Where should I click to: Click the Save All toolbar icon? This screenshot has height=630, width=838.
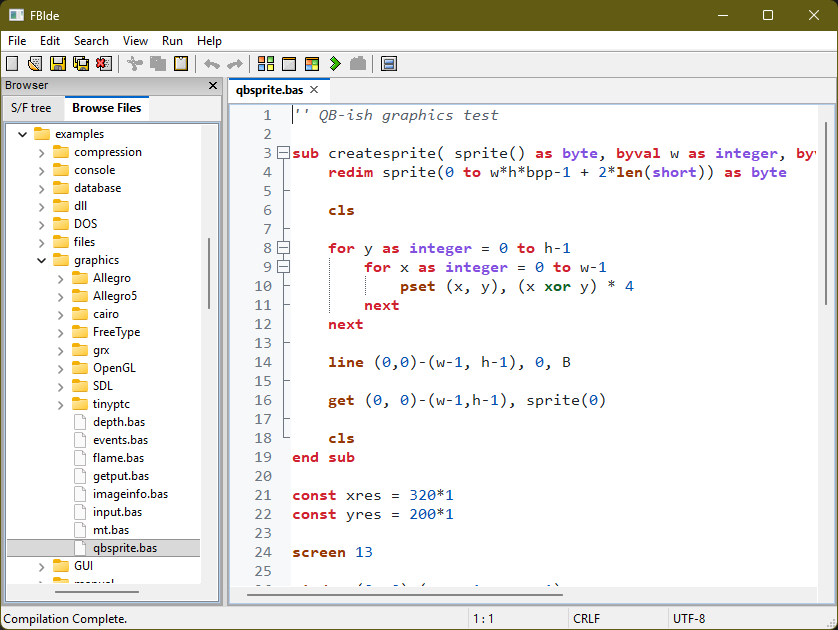coord(81,64)
